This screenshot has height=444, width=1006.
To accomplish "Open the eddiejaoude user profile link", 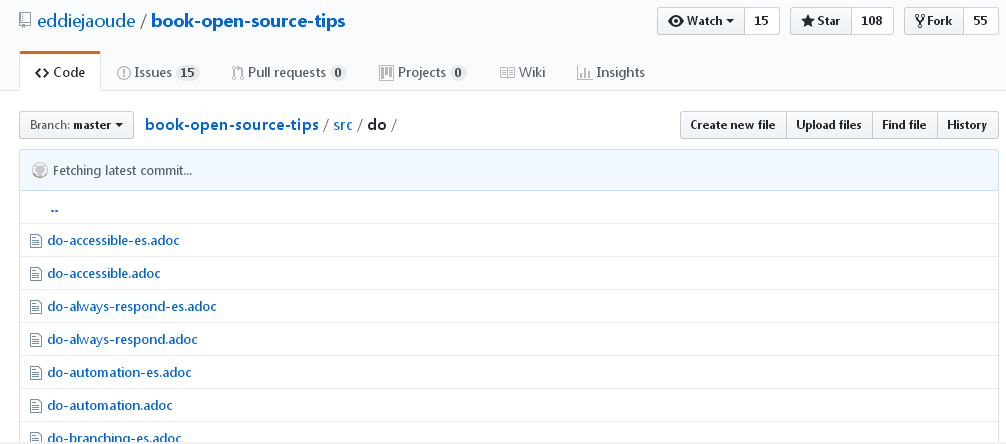I will (x=86, y=21).
